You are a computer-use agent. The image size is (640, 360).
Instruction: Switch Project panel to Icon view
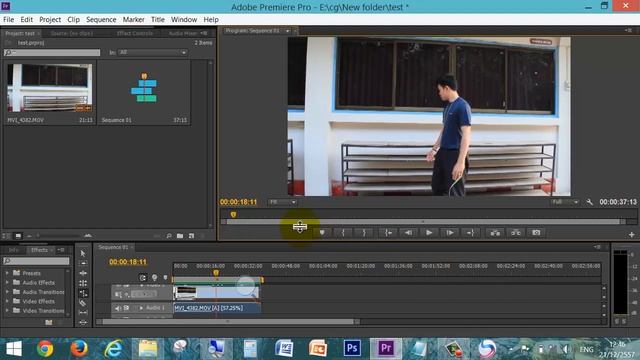pyautogui.click(x=18, y=236)
